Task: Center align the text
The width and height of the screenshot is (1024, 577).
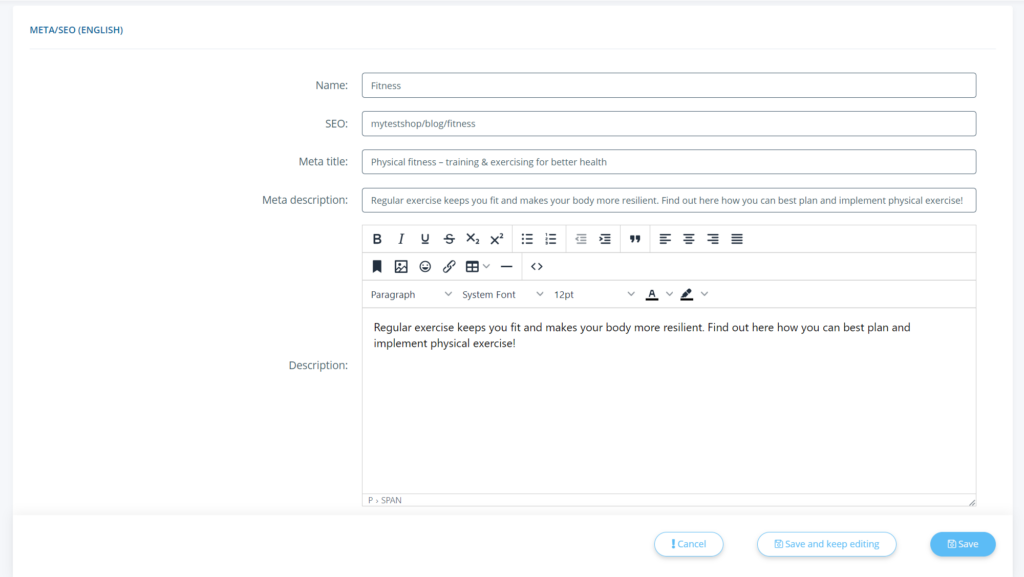Action: point(689,239)
